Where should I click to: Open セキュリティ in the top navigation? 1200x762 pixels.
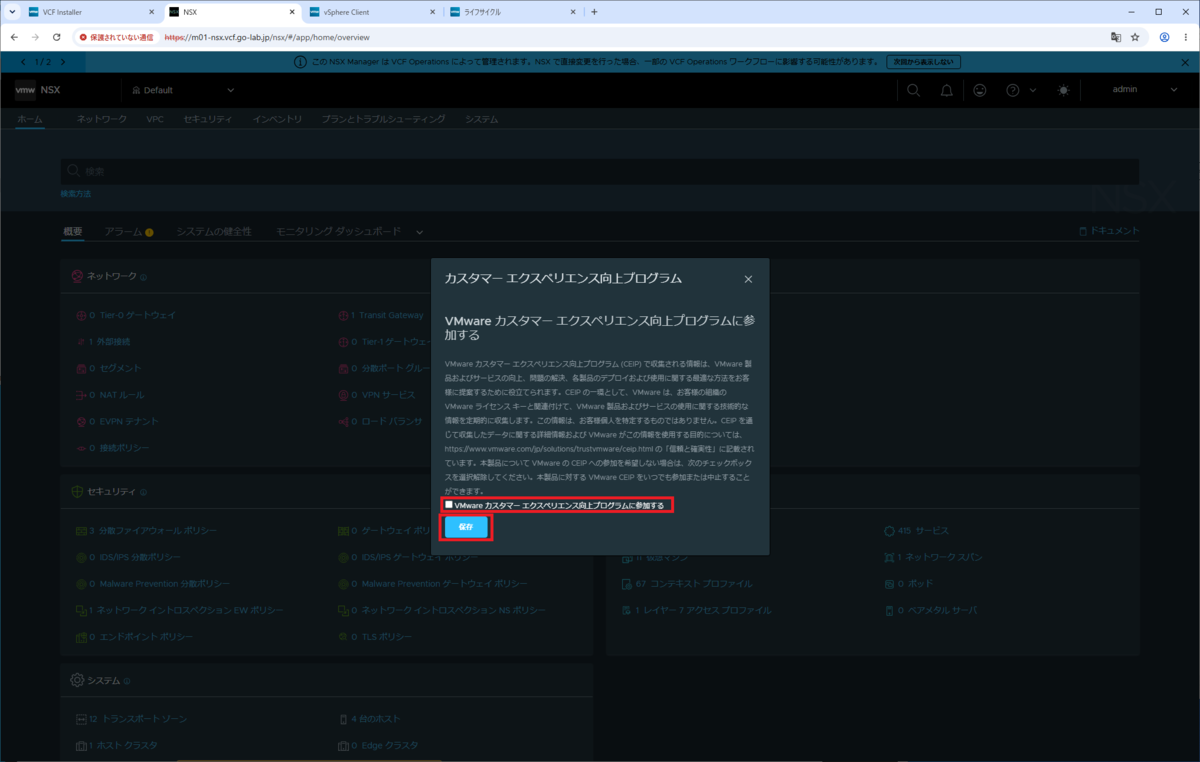208,119
